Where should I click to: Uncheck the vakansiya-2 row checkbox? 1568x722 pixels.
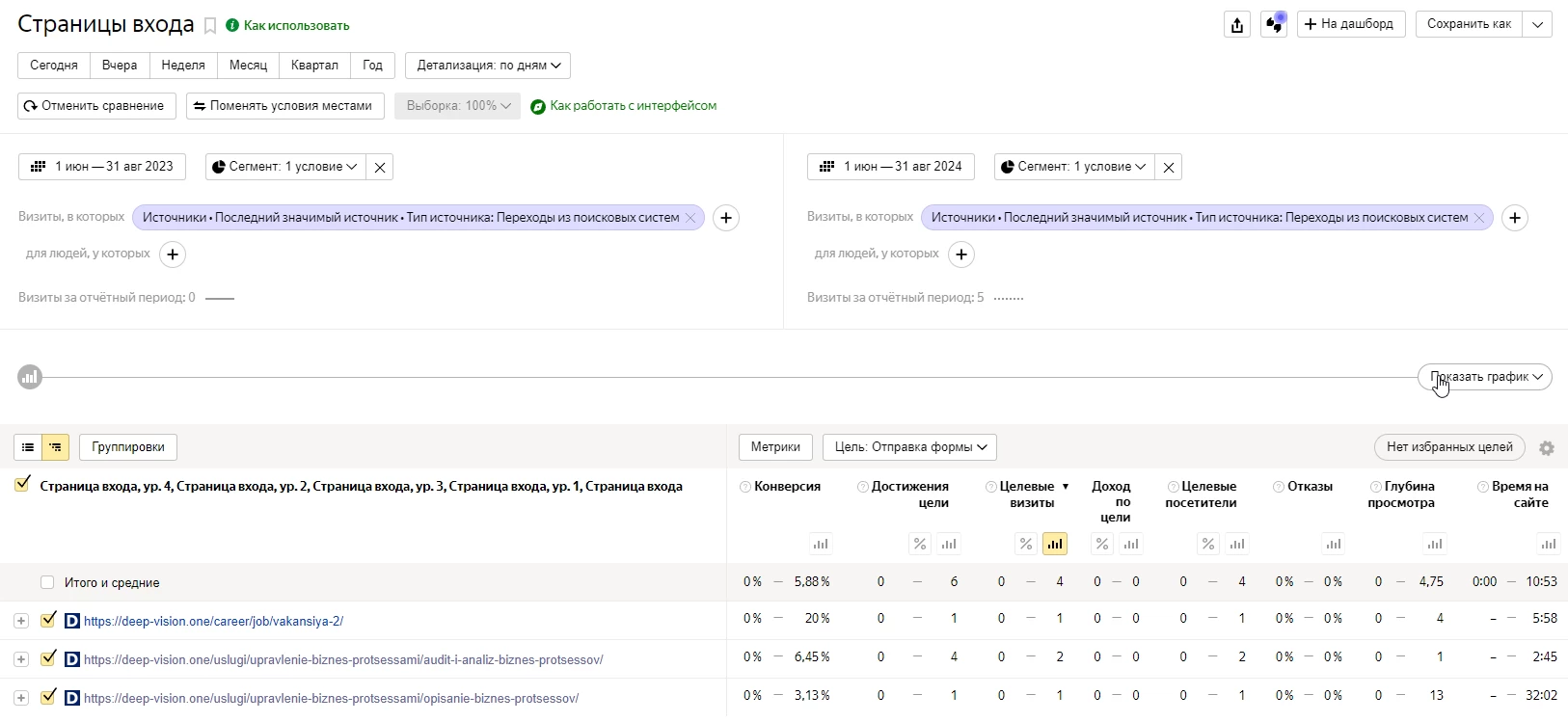click(x=48, y=620)
